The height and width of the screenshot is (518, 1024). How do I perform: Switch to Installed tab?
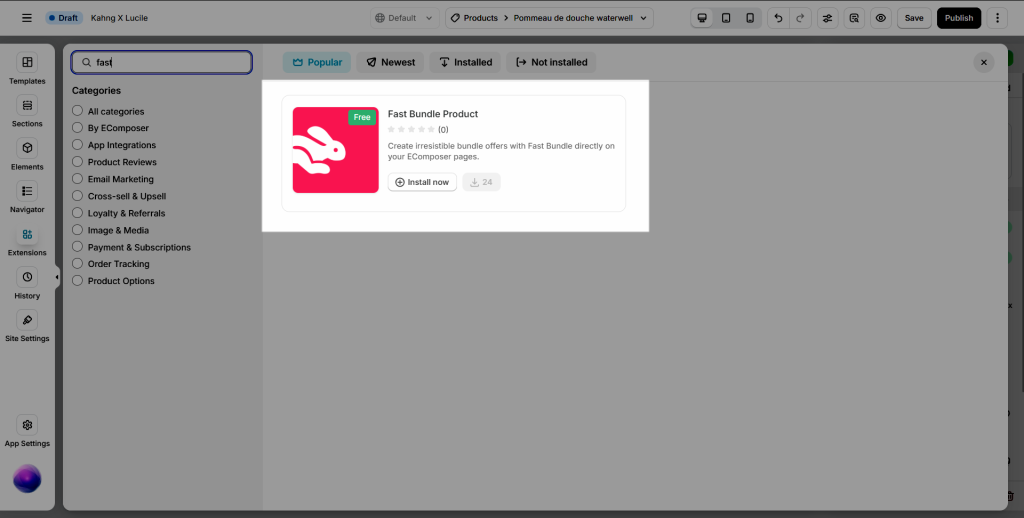[465, 62]
